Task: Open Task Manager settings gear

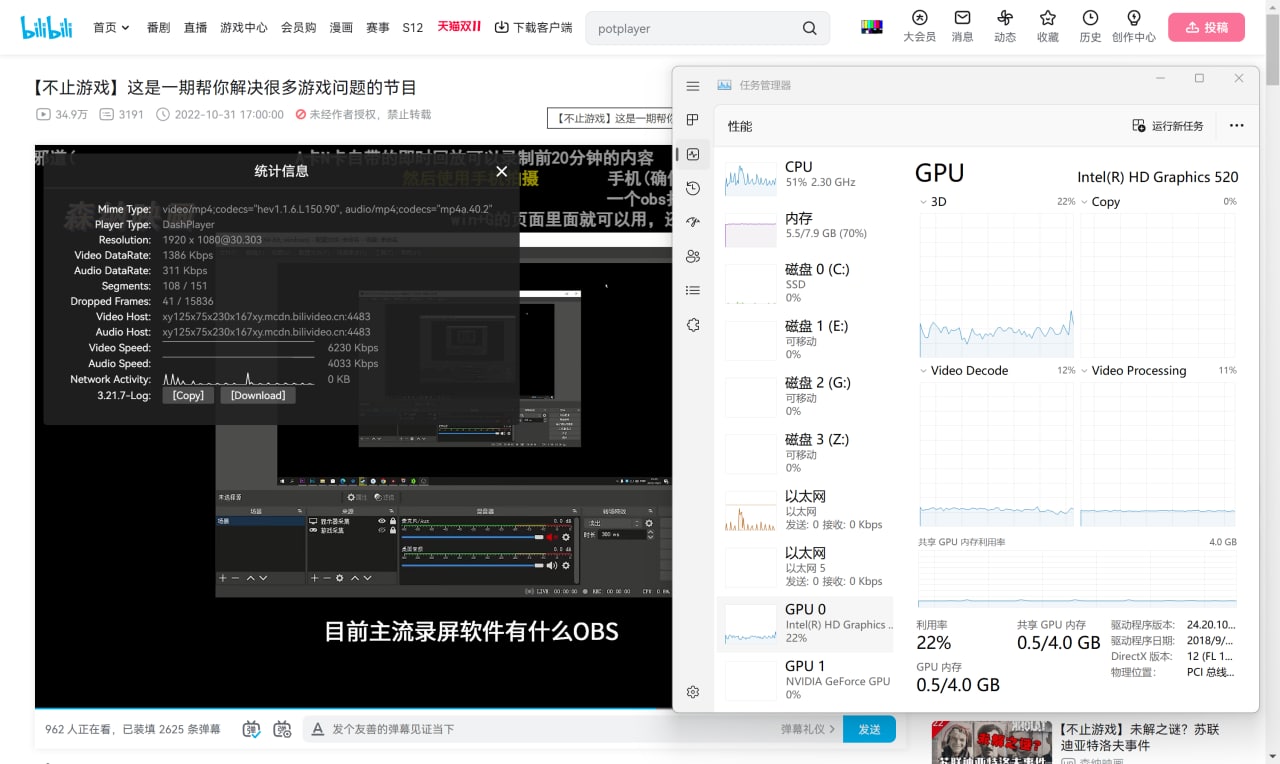Action: [x=693, y=692]
